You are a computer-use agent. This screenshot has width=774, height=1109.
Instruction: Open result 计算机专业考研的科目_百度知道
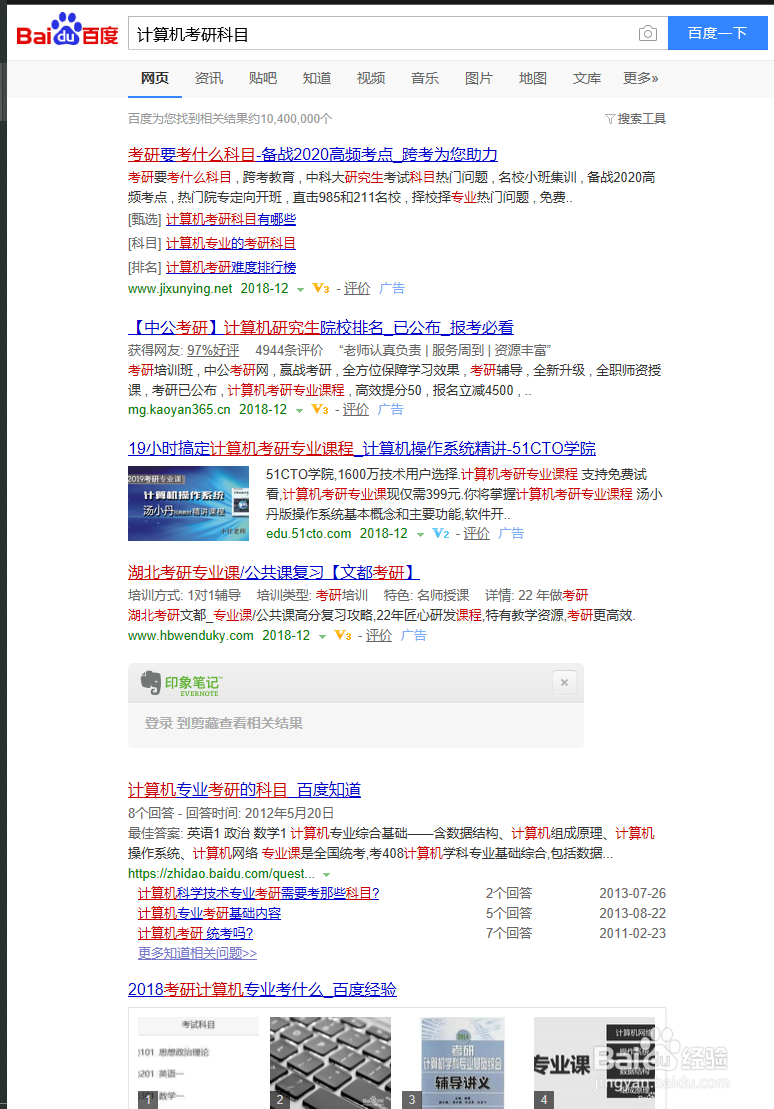pos(244,790)
